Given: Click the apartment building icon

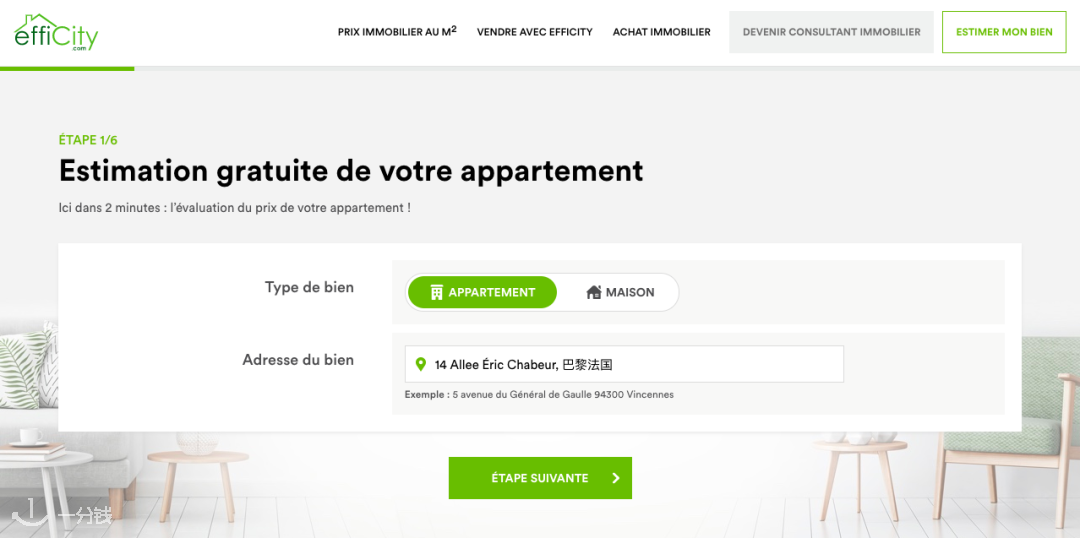Looking at the screenshot, I should pos(436,292).
